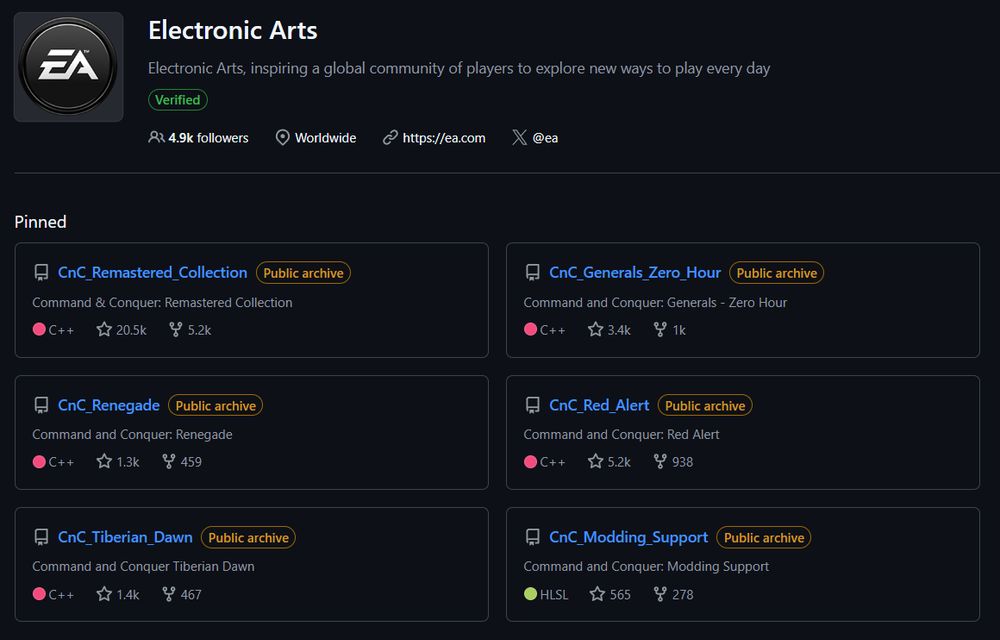The width and height of the screenshot is (1000, 640).
Task: Click the repo icon for CnC_Generals_Zero_Hour
Action: tap(532, 273)
